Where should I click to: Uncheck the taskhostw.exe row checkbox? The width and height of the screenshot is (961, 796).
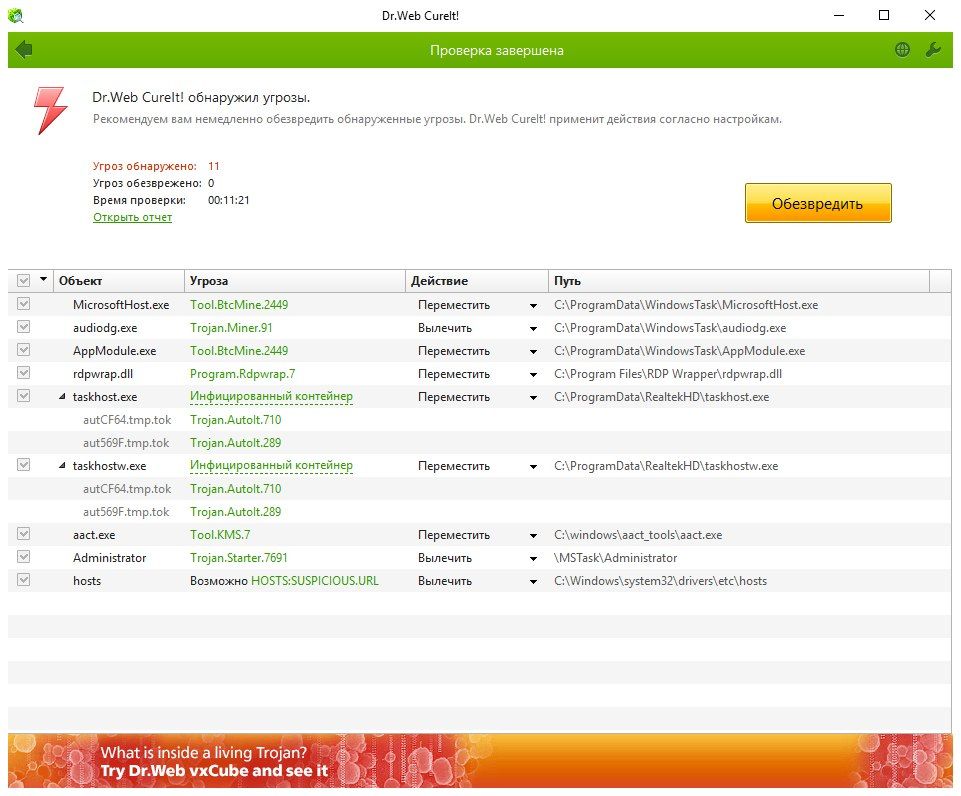click(x=23, y=464)
